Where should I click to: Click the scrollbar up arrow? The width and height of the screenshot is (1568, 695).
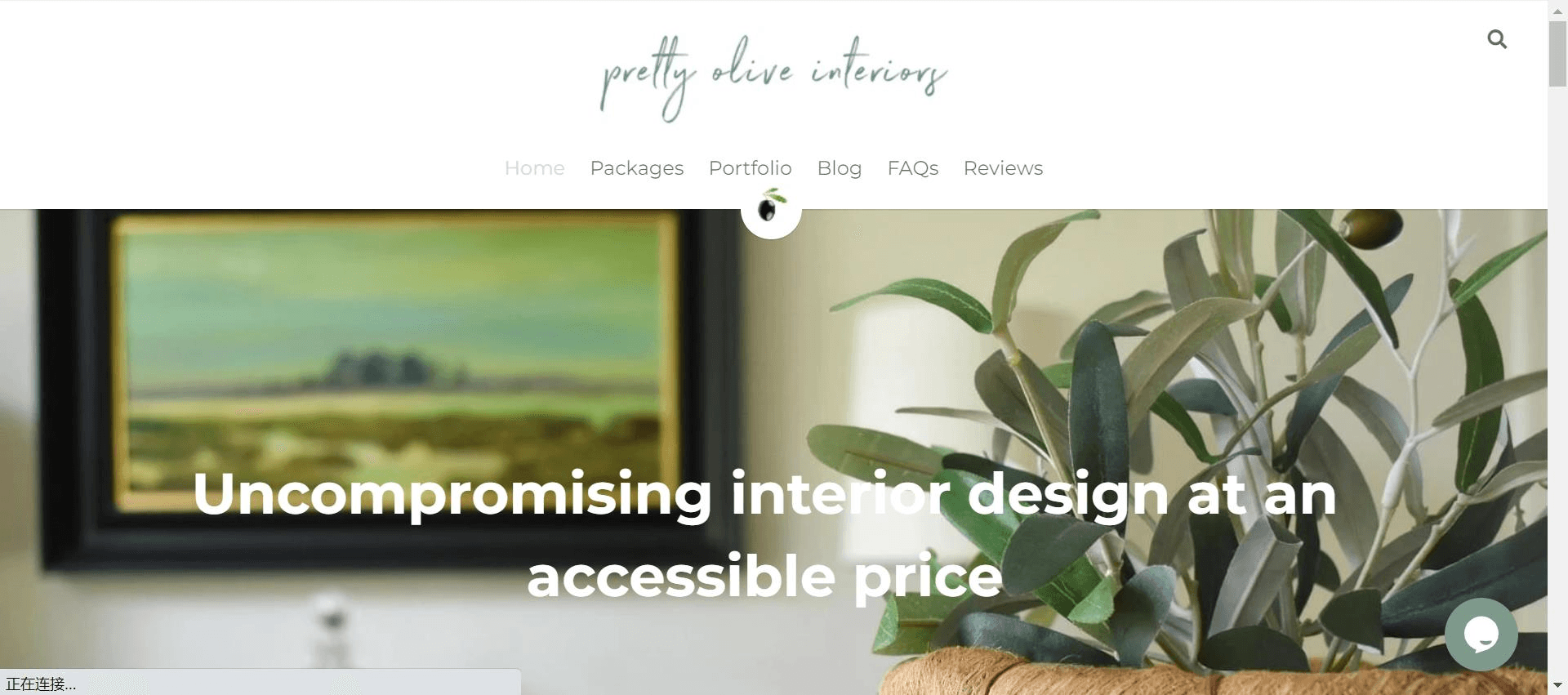[x=1557, y=10]
